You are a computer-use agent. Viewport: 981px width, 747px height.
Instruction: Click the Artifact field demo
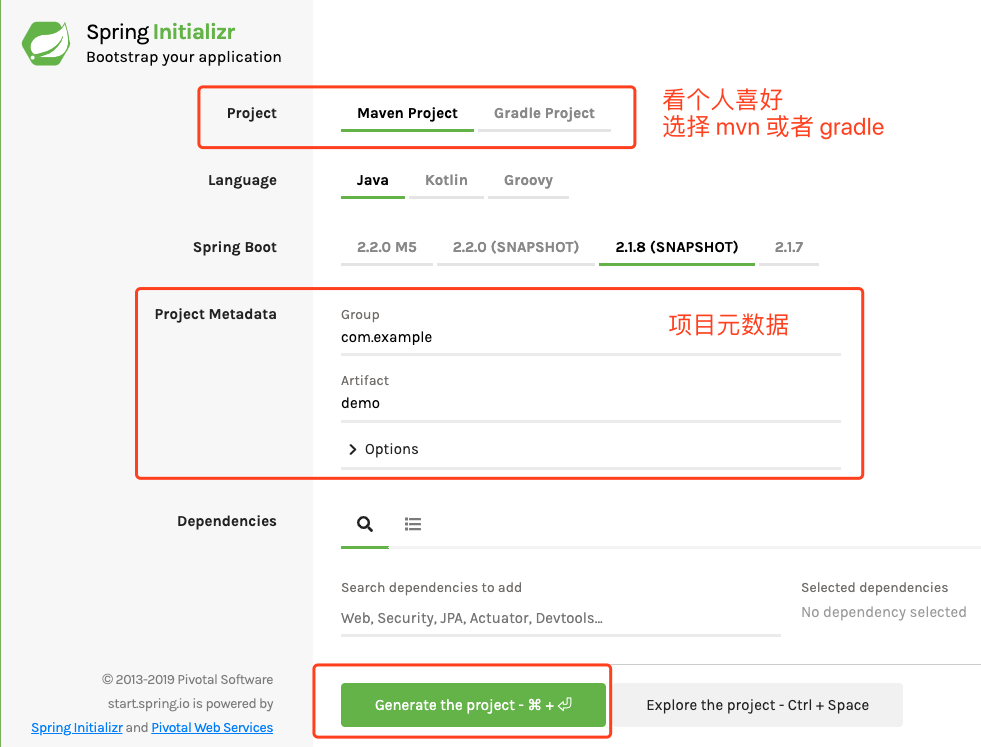[x=591, y=404]
